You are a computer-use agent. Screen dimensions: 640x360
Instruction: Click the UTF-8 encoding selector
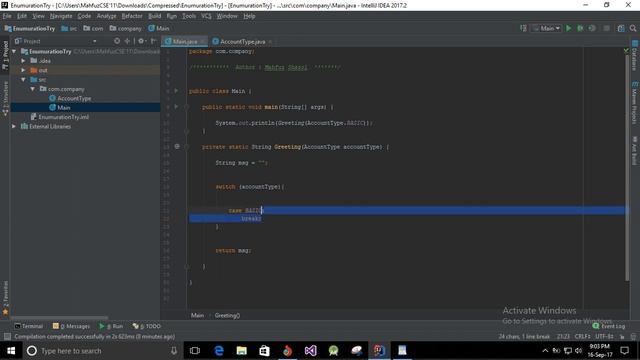[x=604, y=337]
